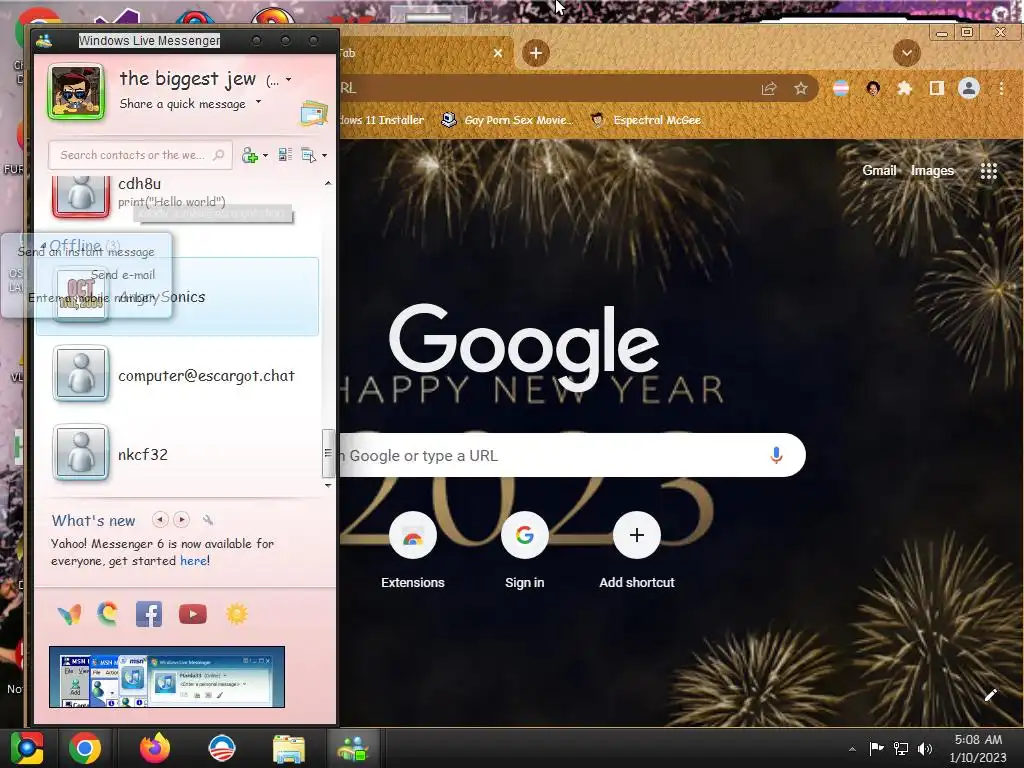The width and height of the screenshot is (1024, 768).
Task: Toggle Chrome side panel
Action: pos(936,88)
